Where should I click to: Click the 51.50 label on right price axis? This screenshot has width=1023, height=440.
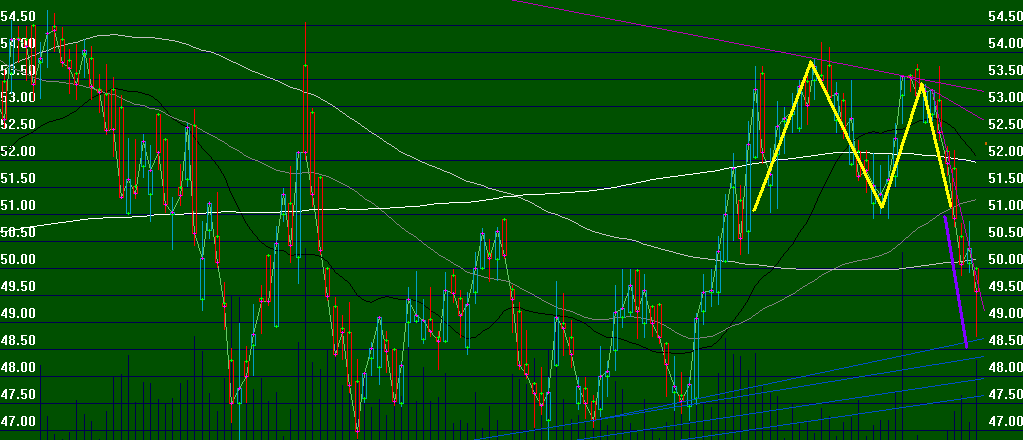point(1005,178)
